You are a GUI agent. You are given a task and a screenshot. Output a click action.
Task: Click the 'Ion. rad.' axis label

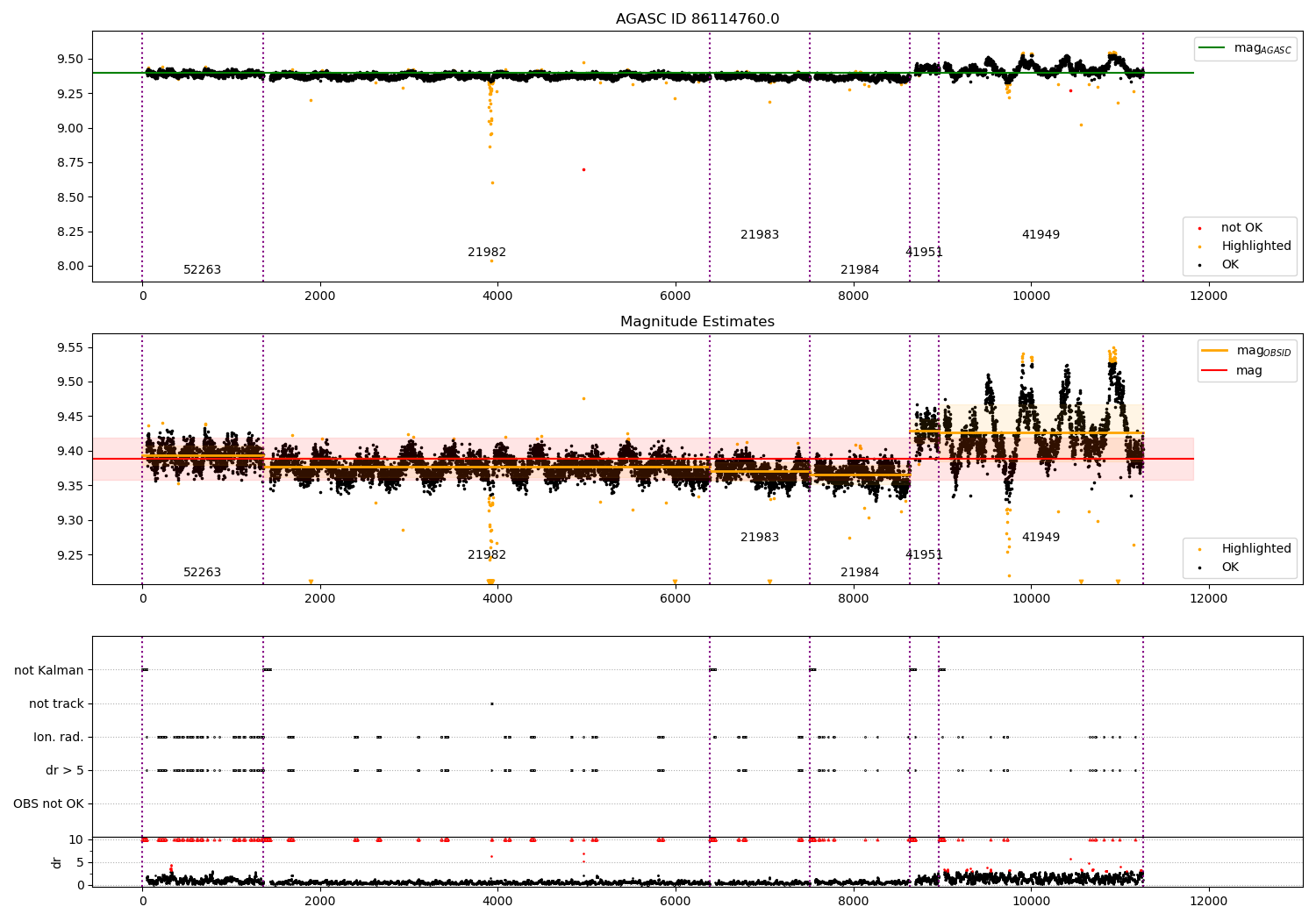coord(59,737)
